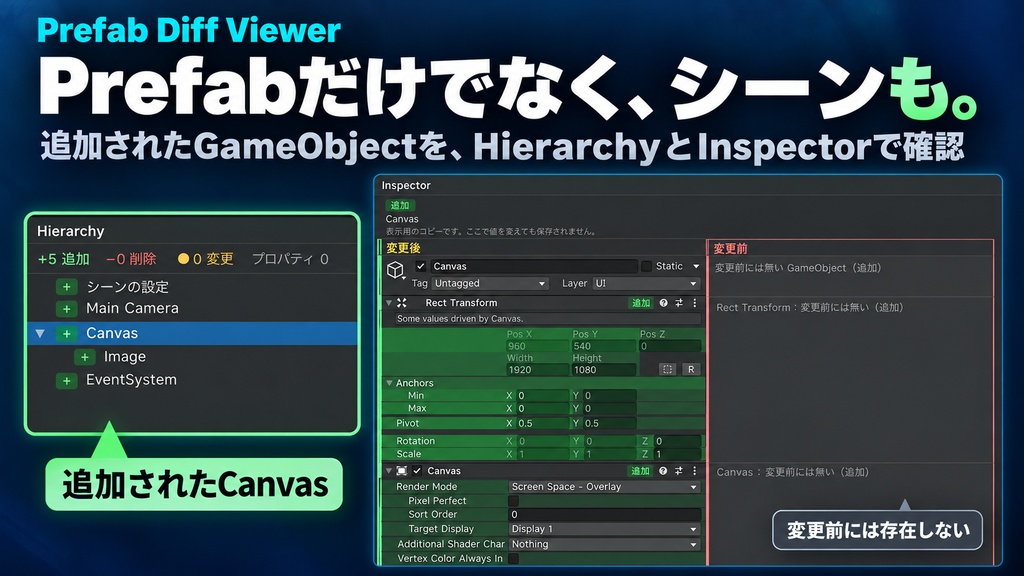The width and height of the screenshot is (1024, 576).
Task: Toggle the Canvas GameObject active checkbox
Action: coord(421,266)
